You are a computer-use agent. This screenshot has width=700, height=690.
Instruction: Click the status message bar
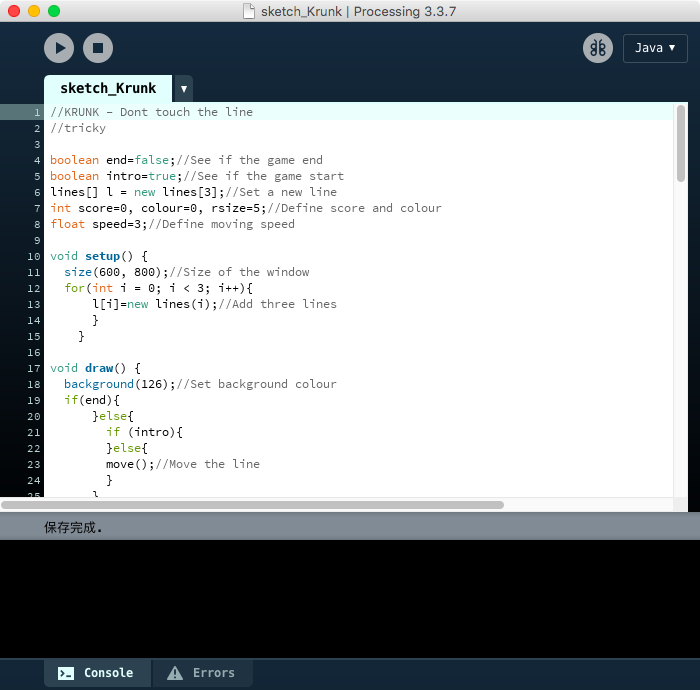click(350, 526)
